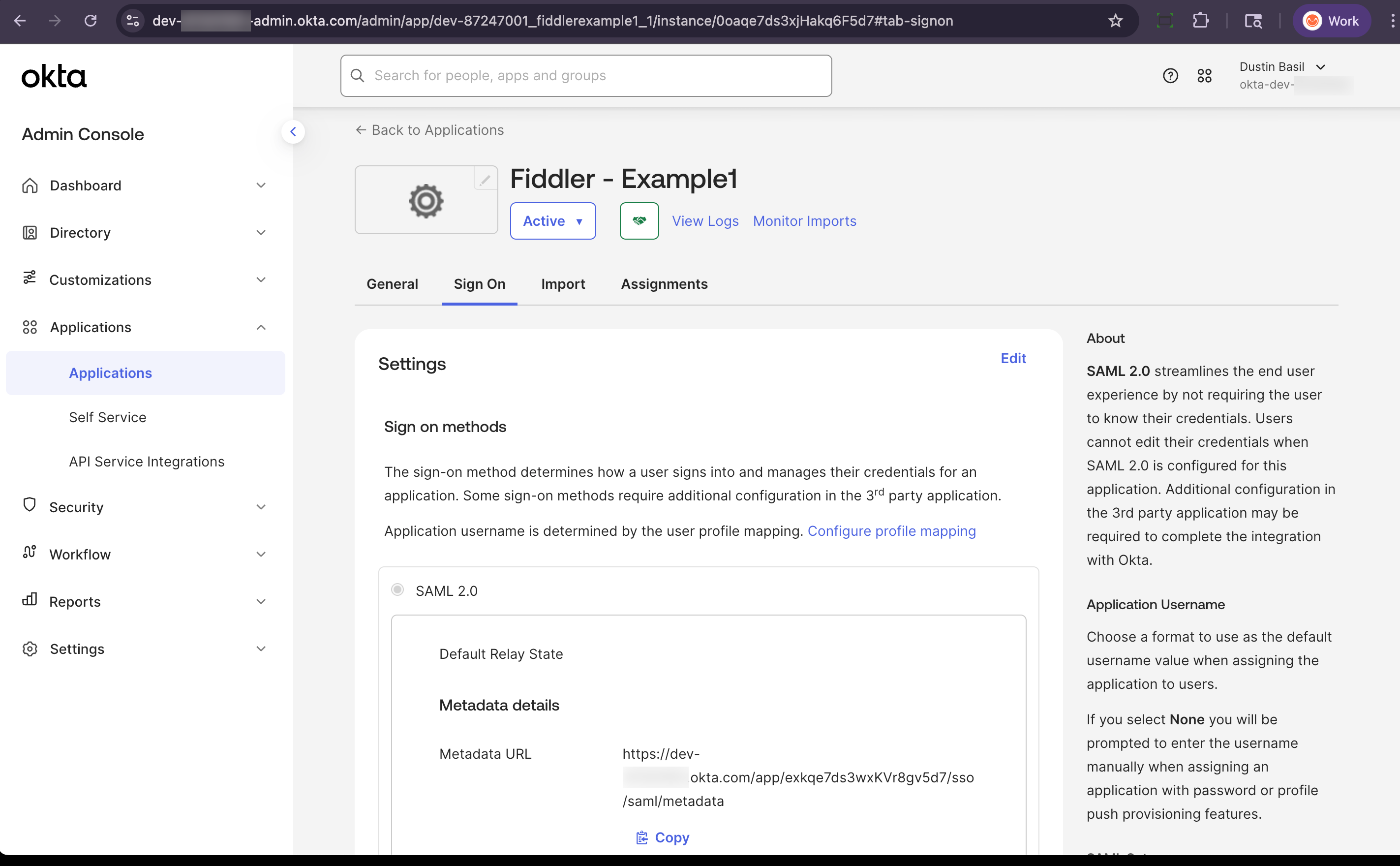1400x866 pixels.
Task: Open the Dashboard home icon in sidebar
Action: tap(30, 185)
